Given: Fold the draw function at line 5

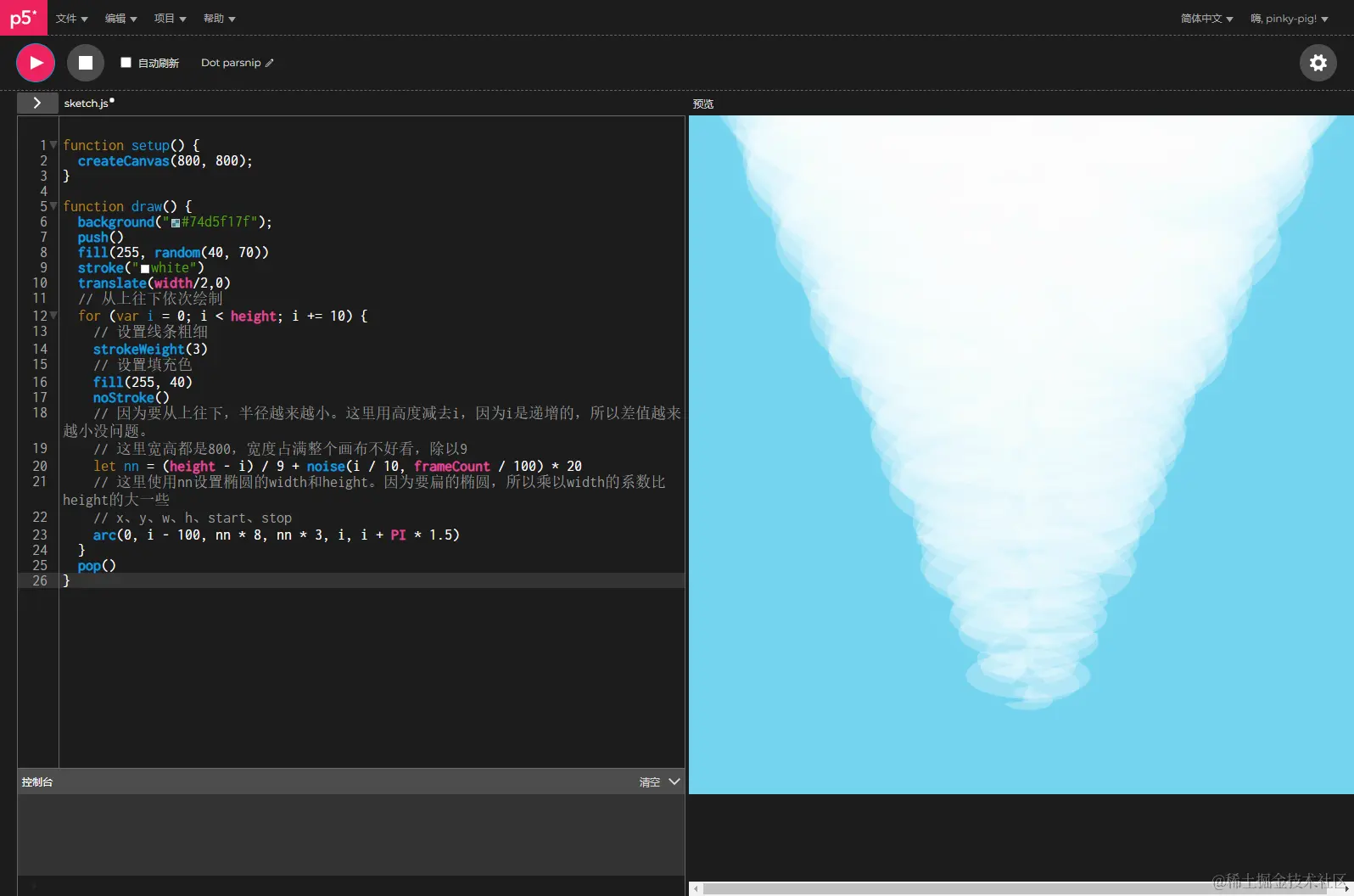Looking at the screenshot, I should click(53, 206).
